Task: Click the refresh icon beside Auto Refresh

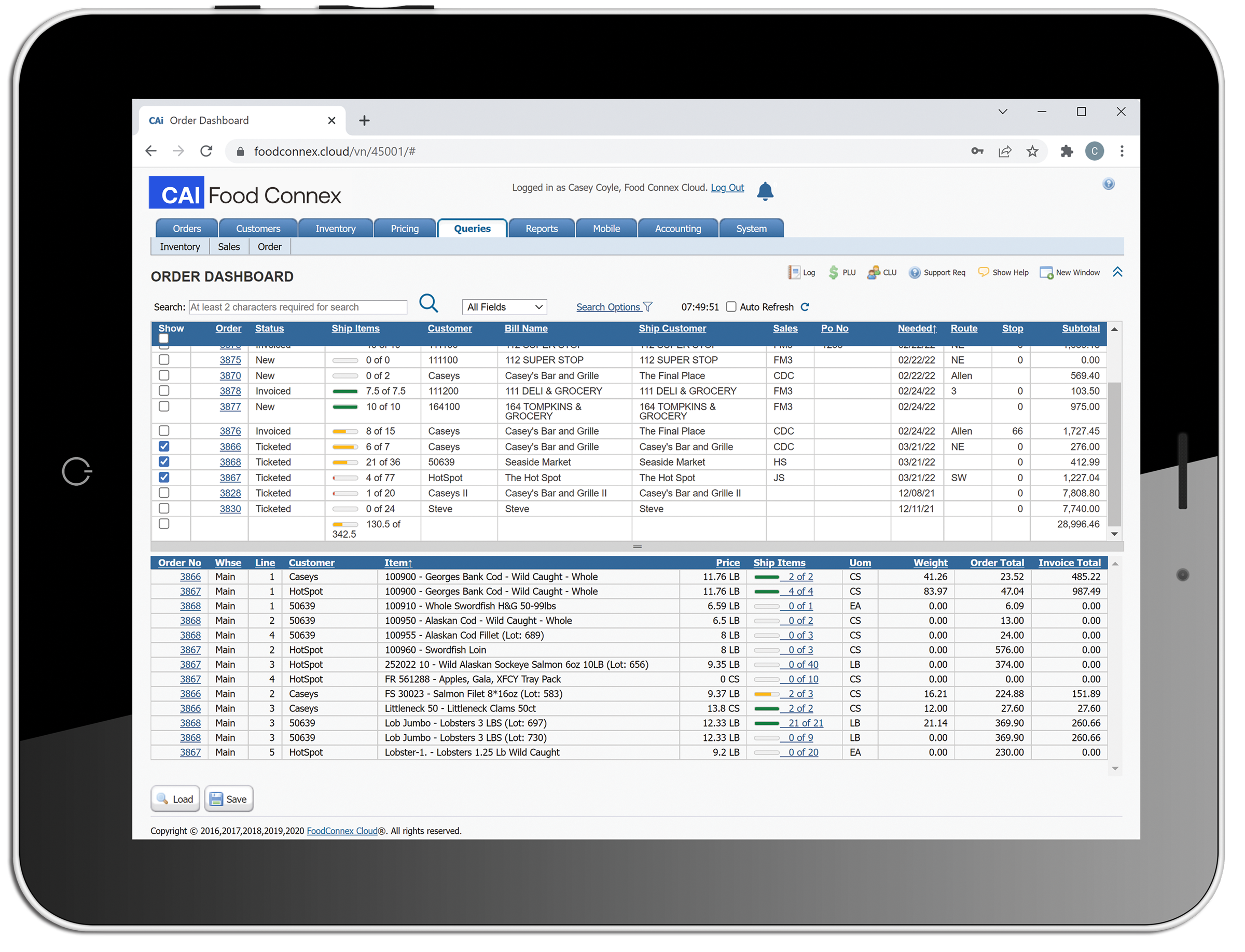Action: (805, 307)
